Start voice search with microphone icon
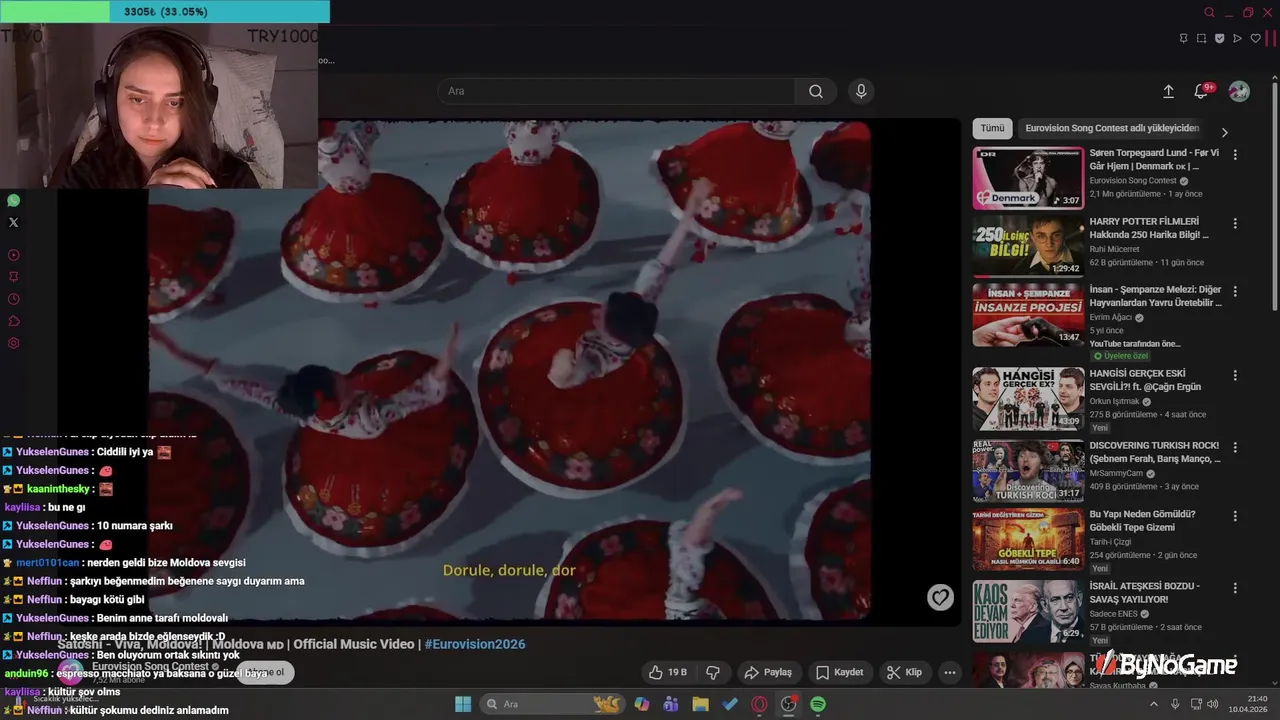 click(861, 91)
